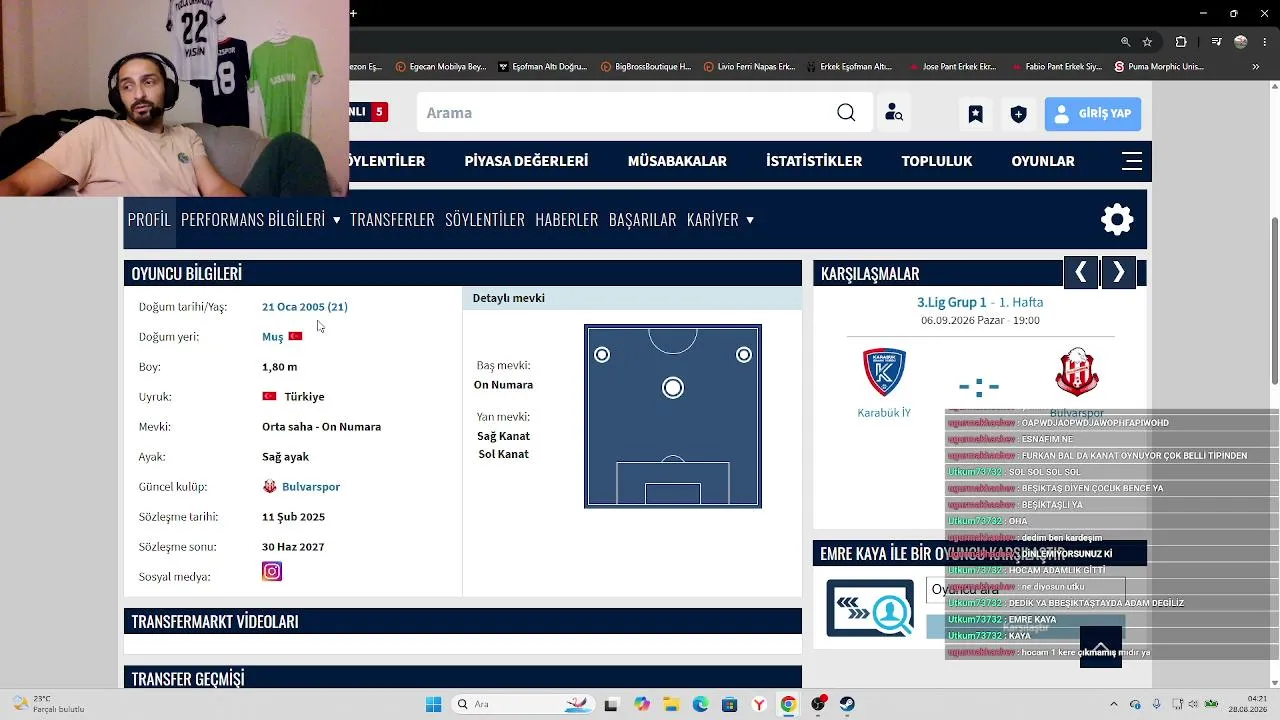
Task: Open the Fabio Pant Erkek bookmark
Action: pos(1057,67)
